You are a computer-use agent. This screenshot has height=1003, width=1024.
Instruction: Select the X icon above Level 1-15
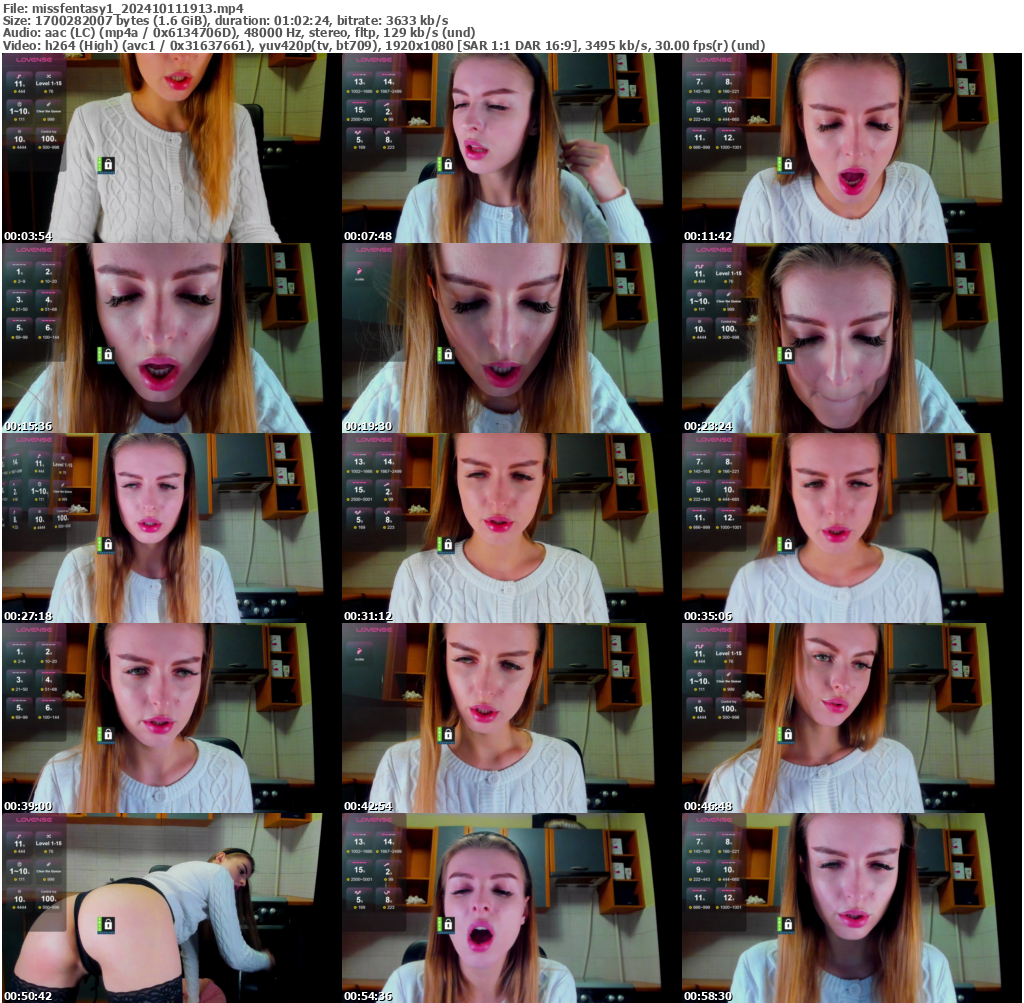[48, 76]
